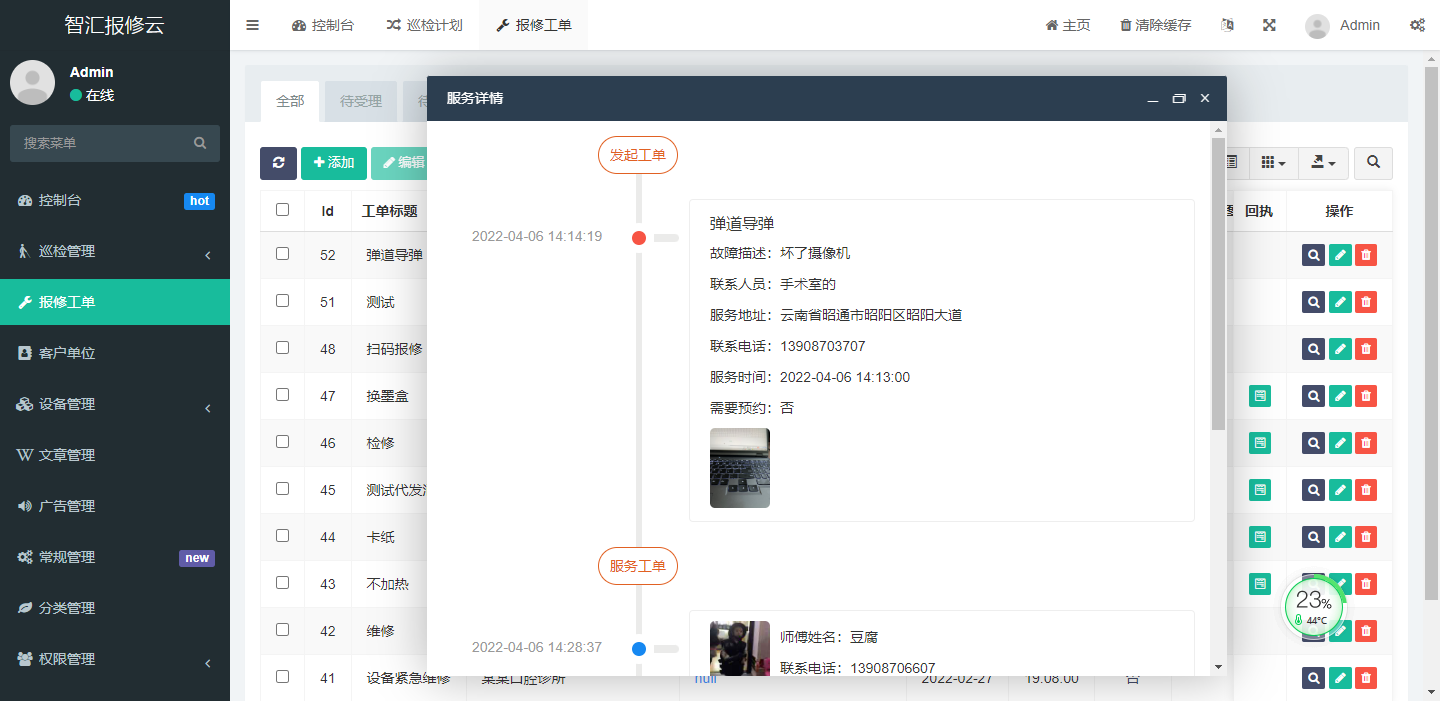This screenshot has height=701, width=1440.
Task: Click the red delete icon for order 48
Action: tap(1365, 348)
